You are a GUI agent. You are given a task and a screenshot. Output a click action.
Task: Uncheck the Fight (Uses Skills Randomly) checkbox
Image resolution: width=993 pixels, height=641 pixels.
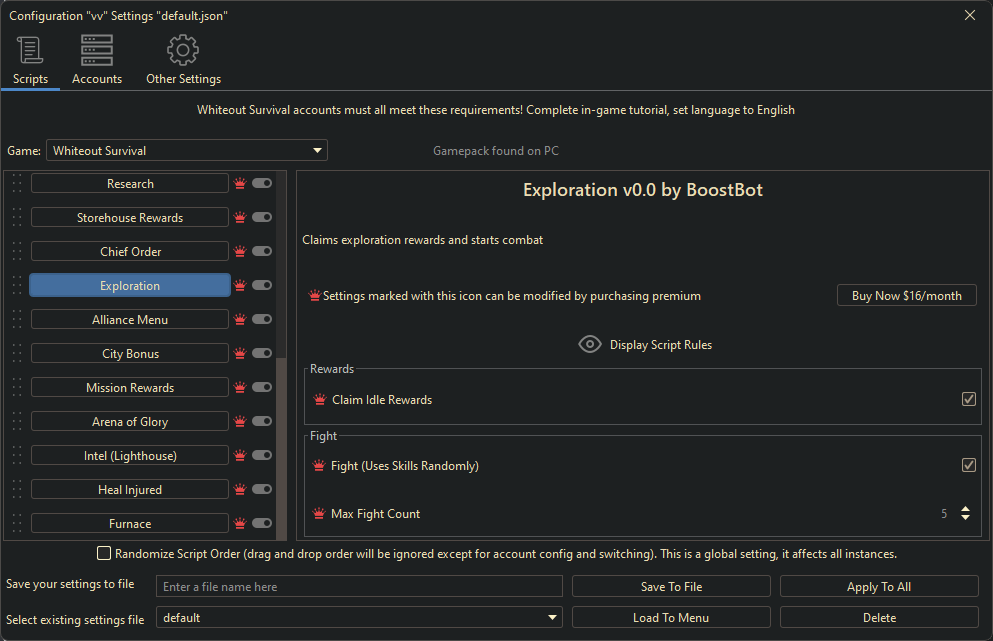point(968,466)
